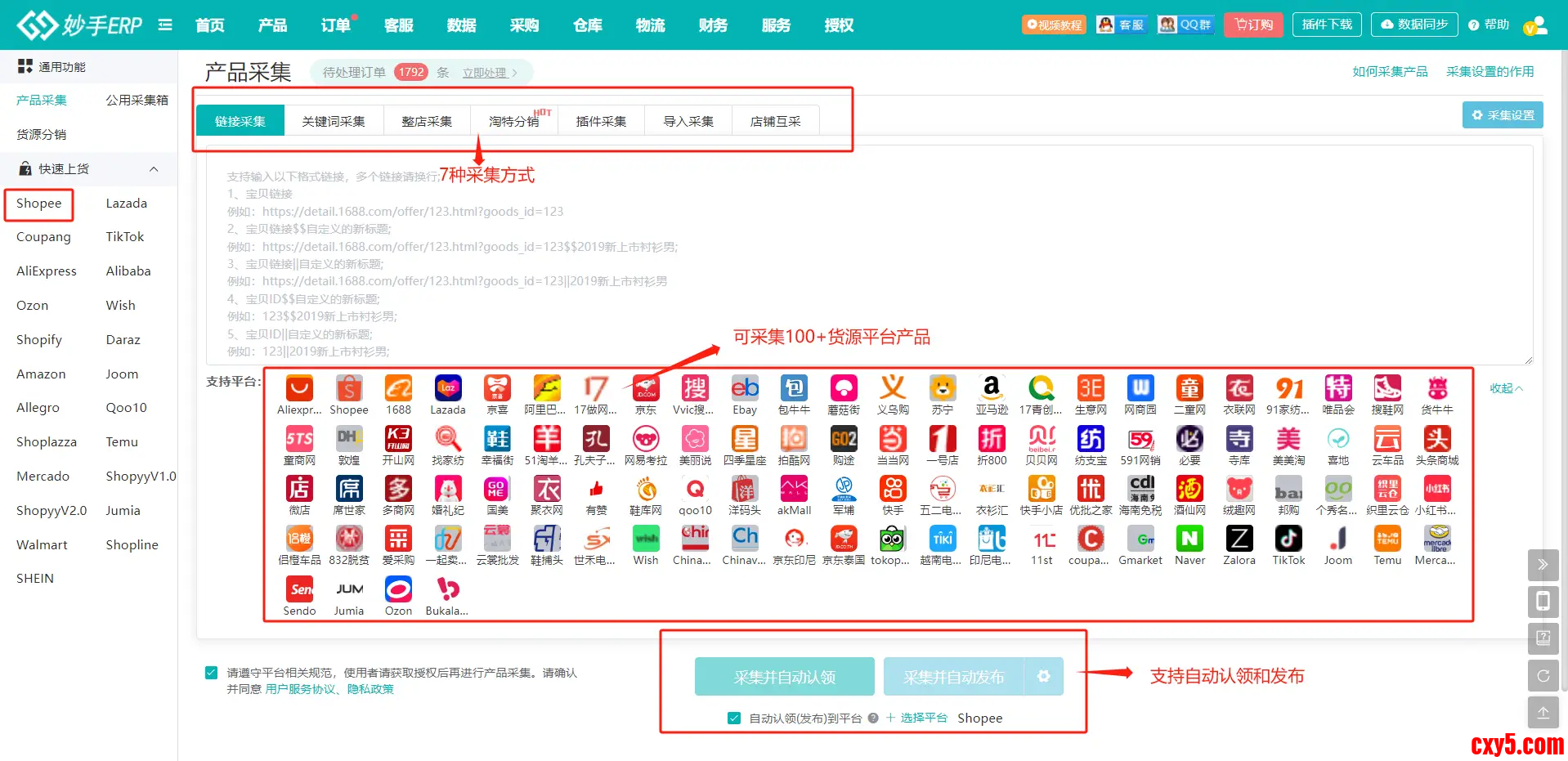
Task: Select the 1688 platform icon
Action: (x=398, y=389)
